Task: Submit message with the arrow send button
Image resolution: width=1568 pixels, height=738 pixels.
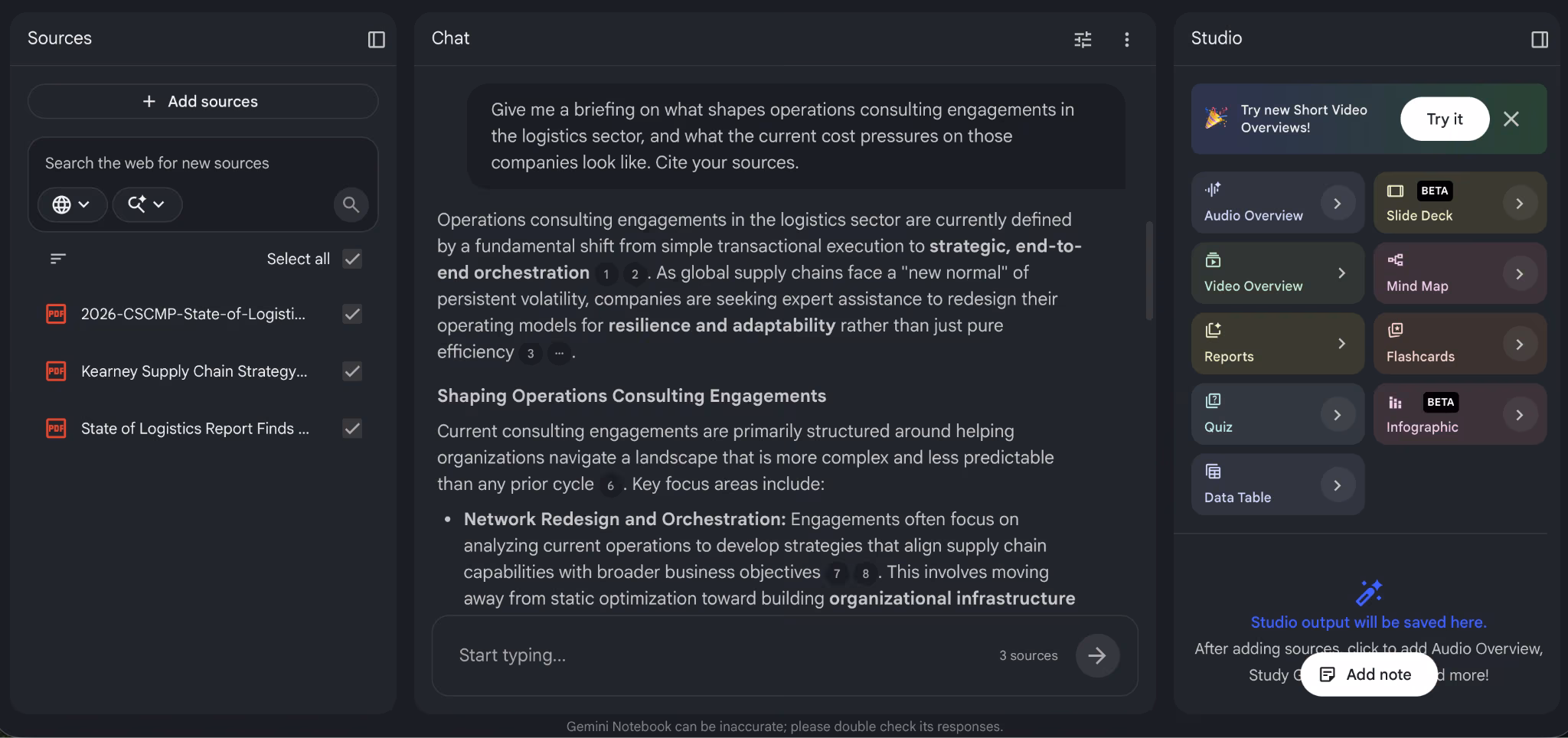Action: [1097, 655]
